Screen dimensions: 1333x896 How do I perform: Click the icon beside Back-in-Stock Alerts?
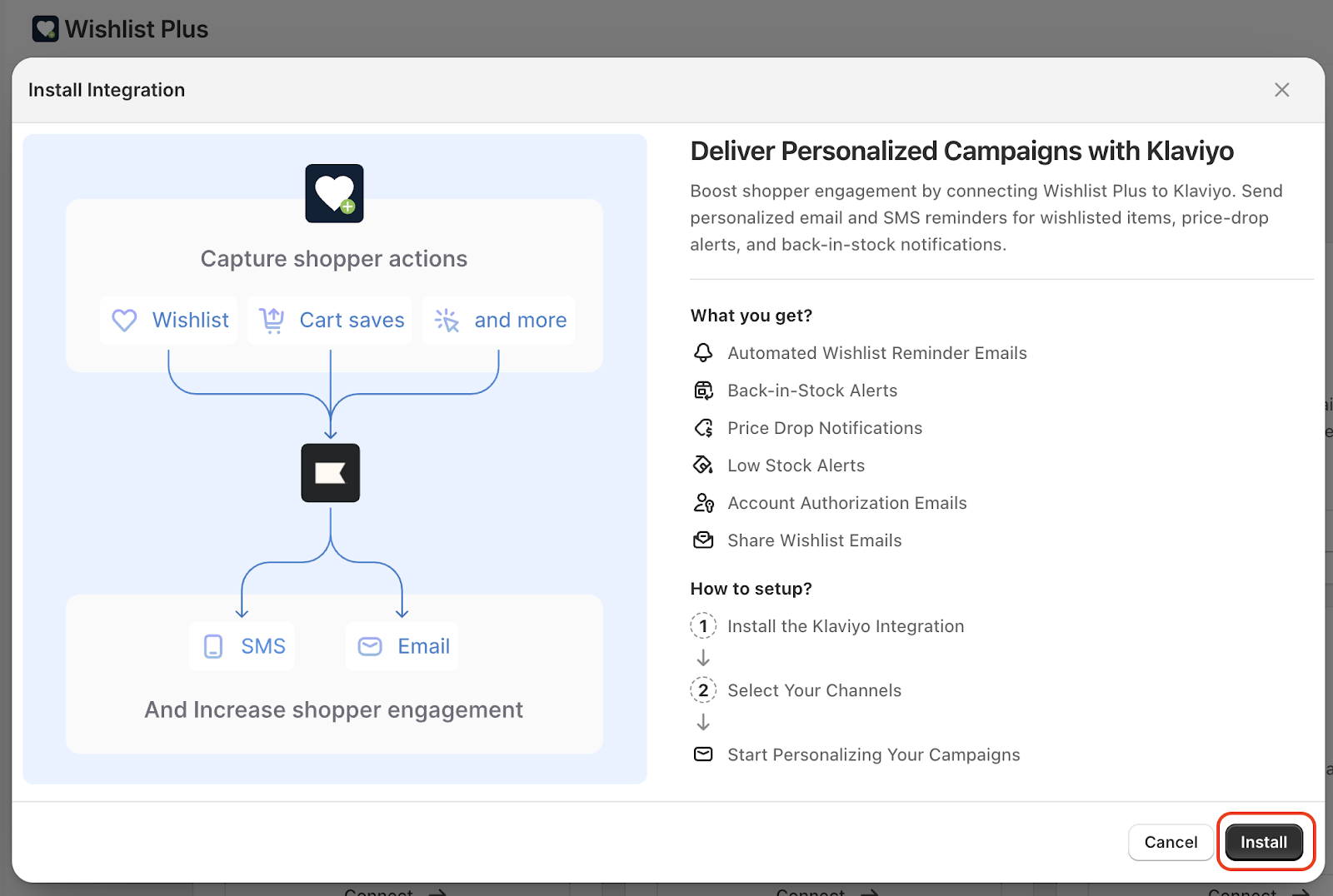click(x=703, y=391)
